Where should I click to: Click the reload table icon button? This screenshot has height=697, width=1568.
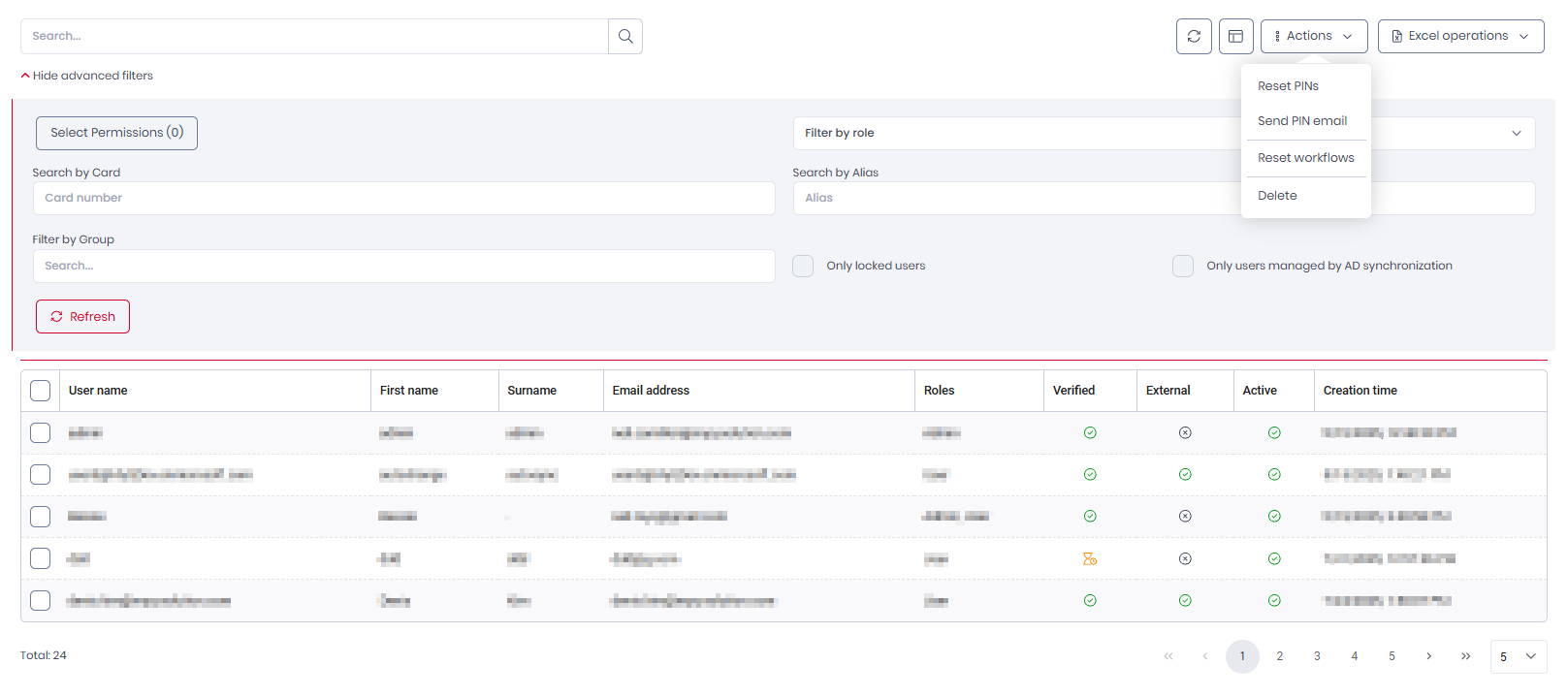(x=1194, y=36)
